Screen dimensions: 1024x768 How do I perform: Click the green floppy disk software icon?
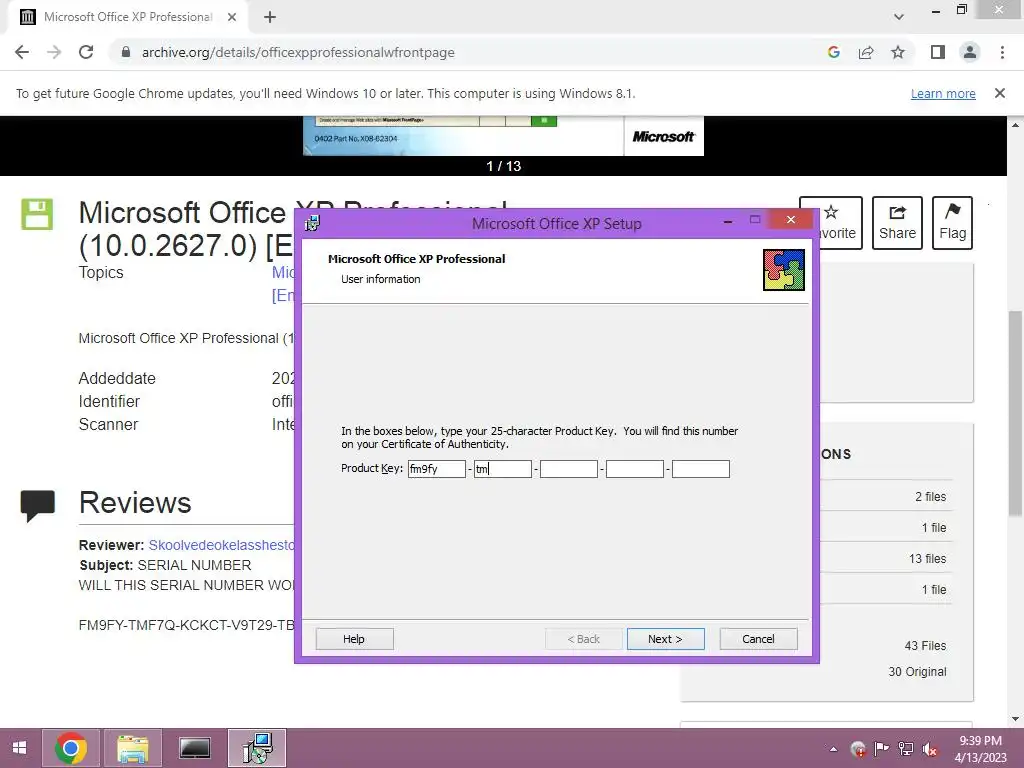click(x=37, y=214)
